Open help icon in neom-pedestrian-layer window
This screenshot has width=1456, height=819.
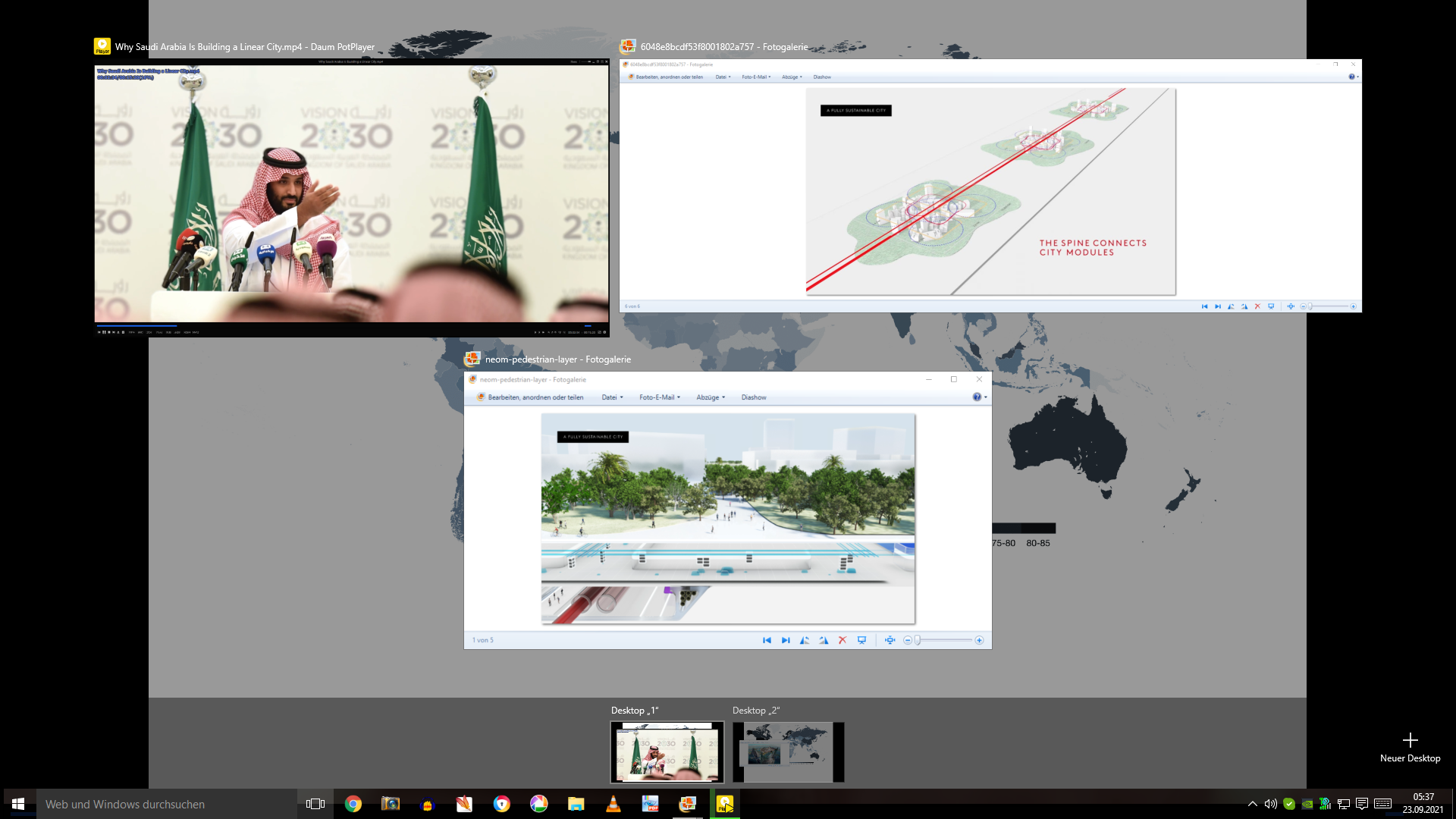(x=977, y=397)
